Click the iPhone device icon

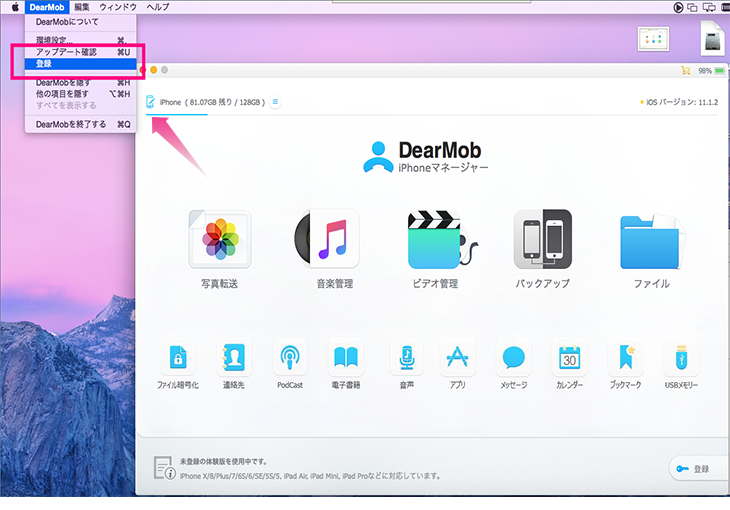pyautogui.click(x=150, y=102)
